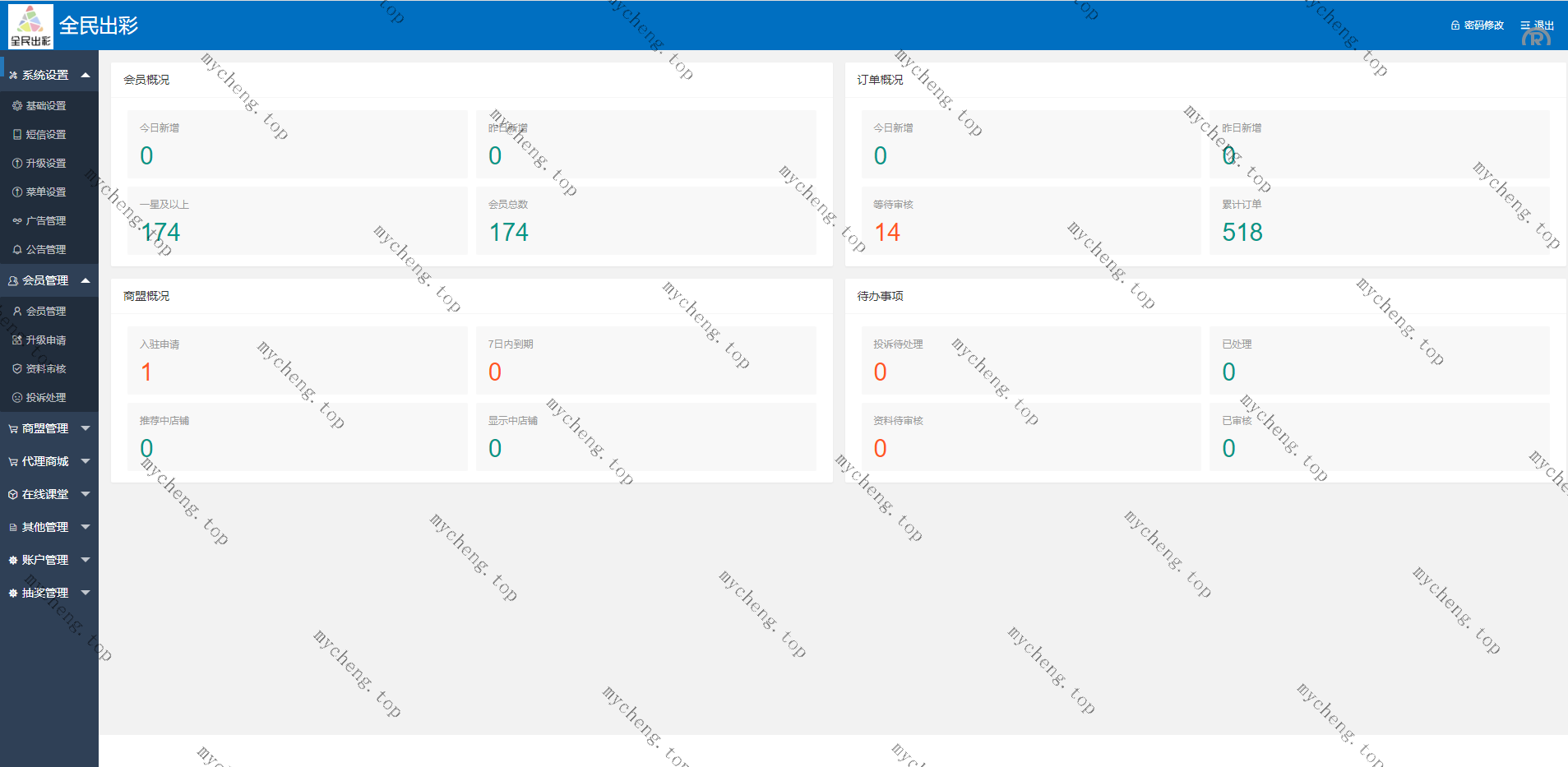1568x767 pixels.
Task: Expand the 账户管理 dropdown arrow
Action: 86,560
